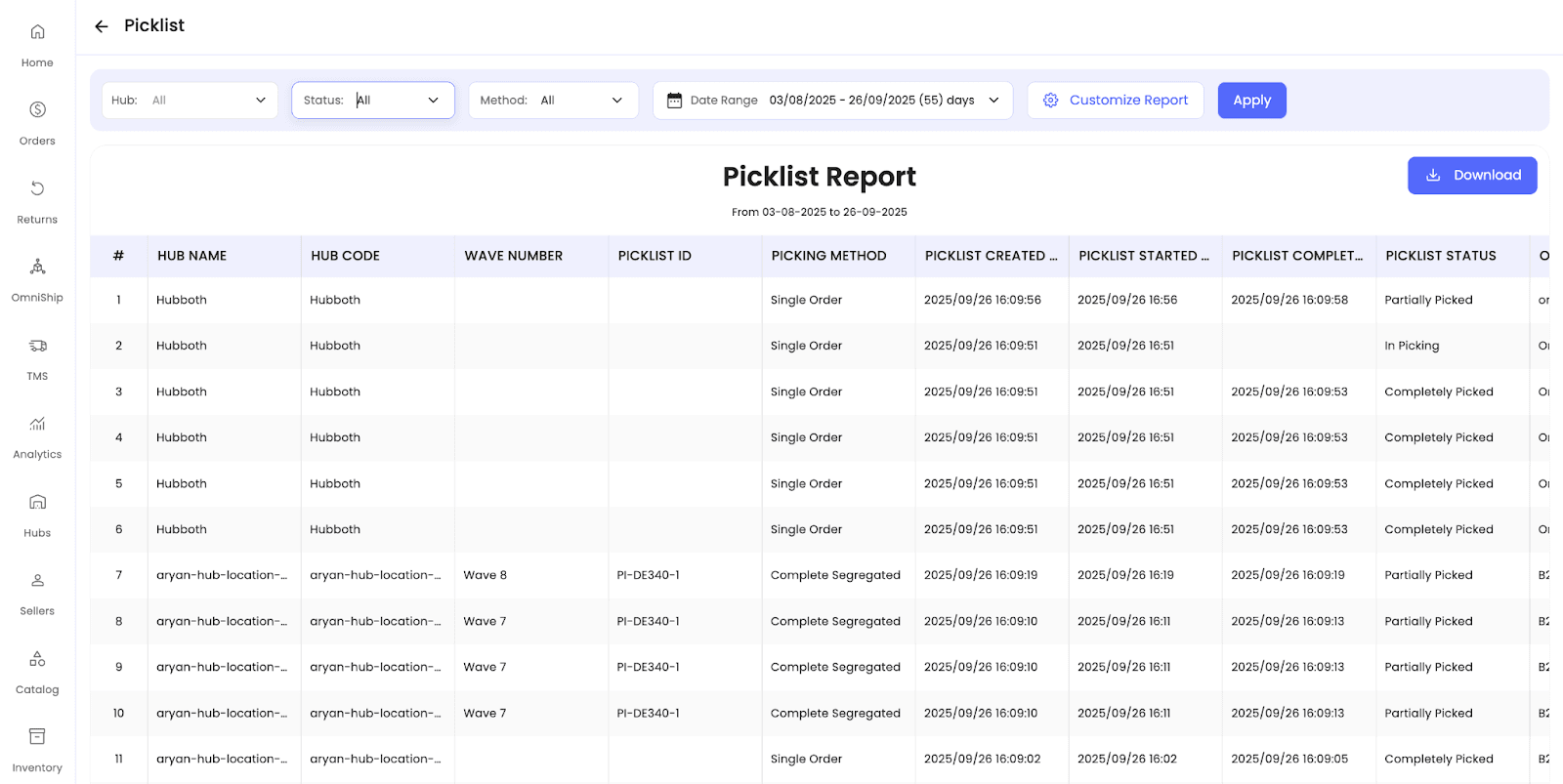
Task: Expand the Status filter dropdown
Action: point(373,101)
